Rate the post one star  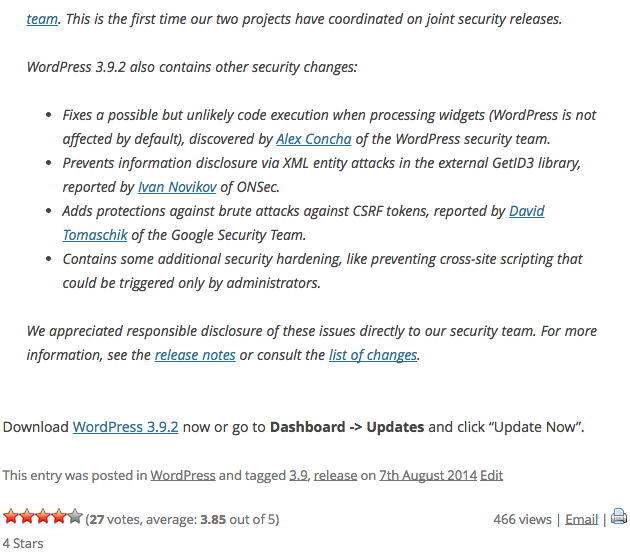tap(11, 516)
